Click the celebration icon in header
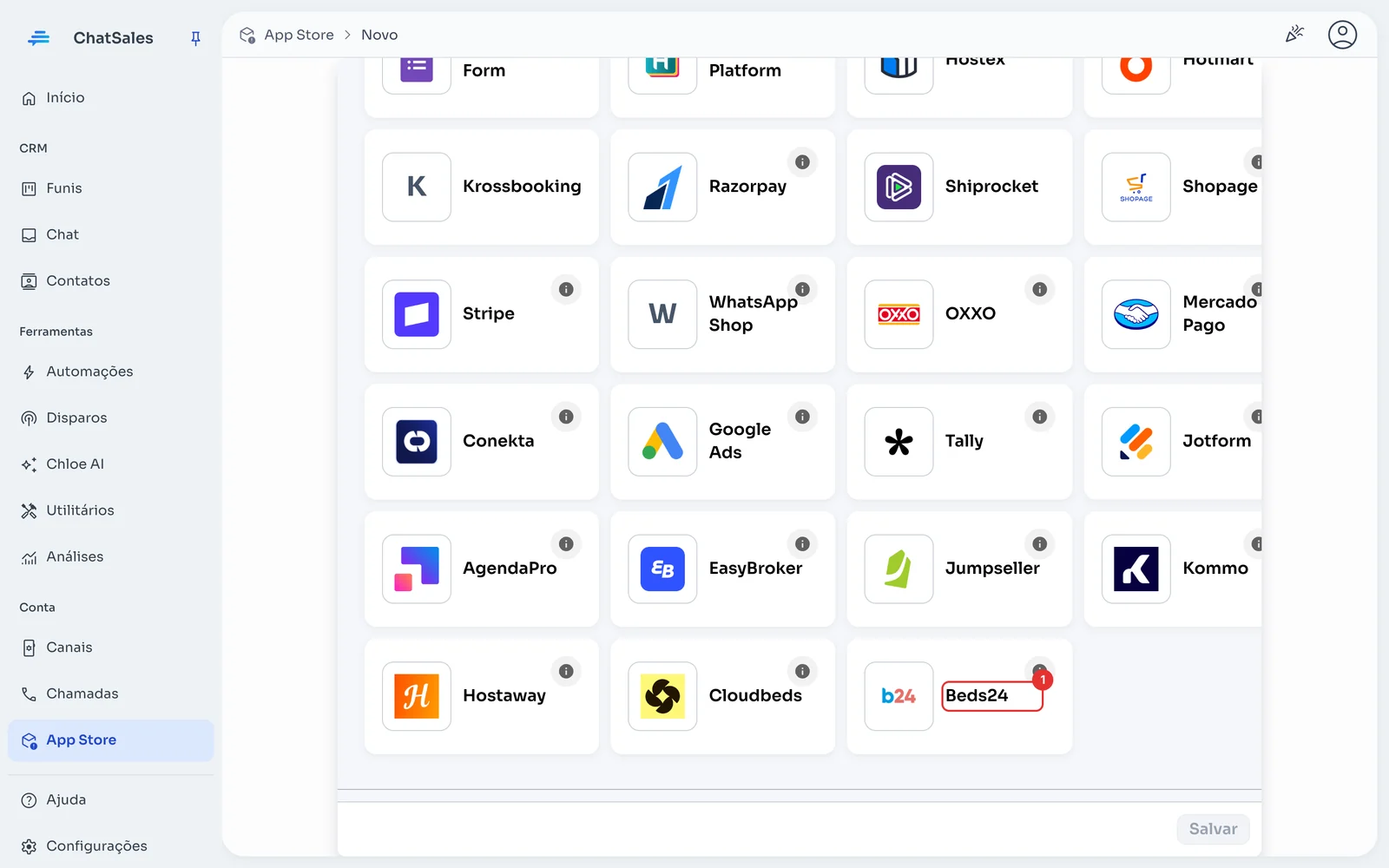 [1294, 34]
